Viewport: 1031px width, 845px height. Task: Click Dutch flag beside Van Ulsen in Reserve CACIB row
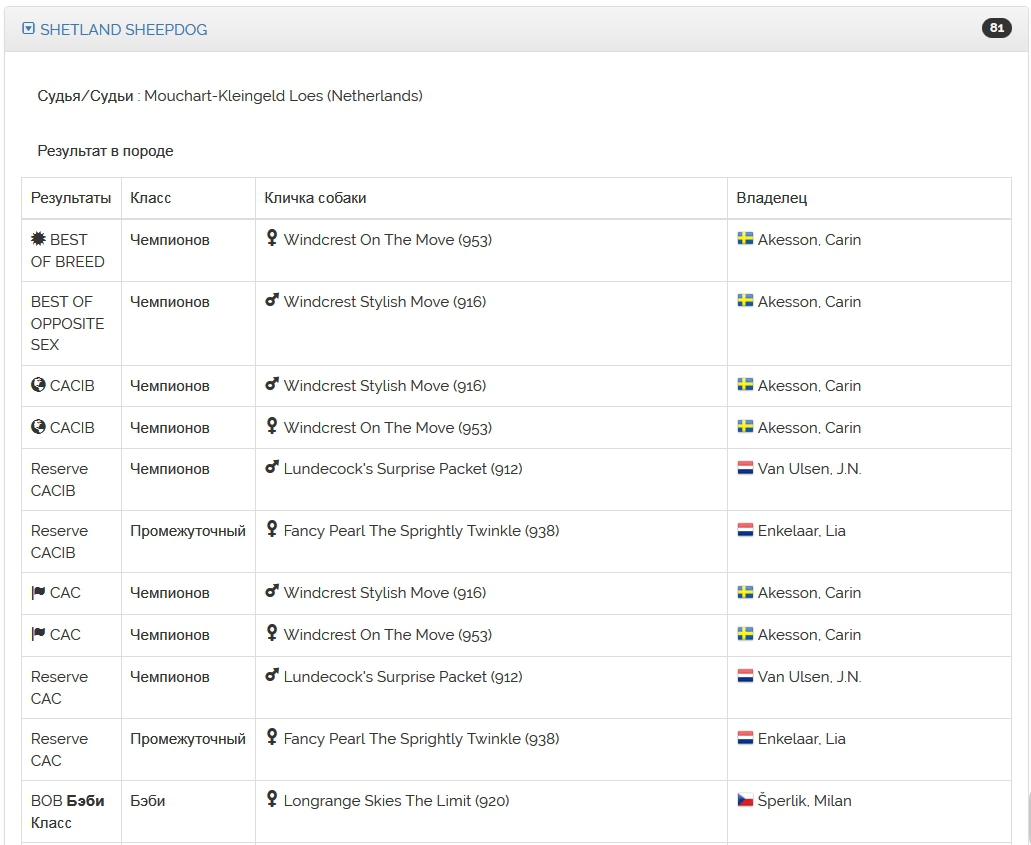(x=745, y=468)
